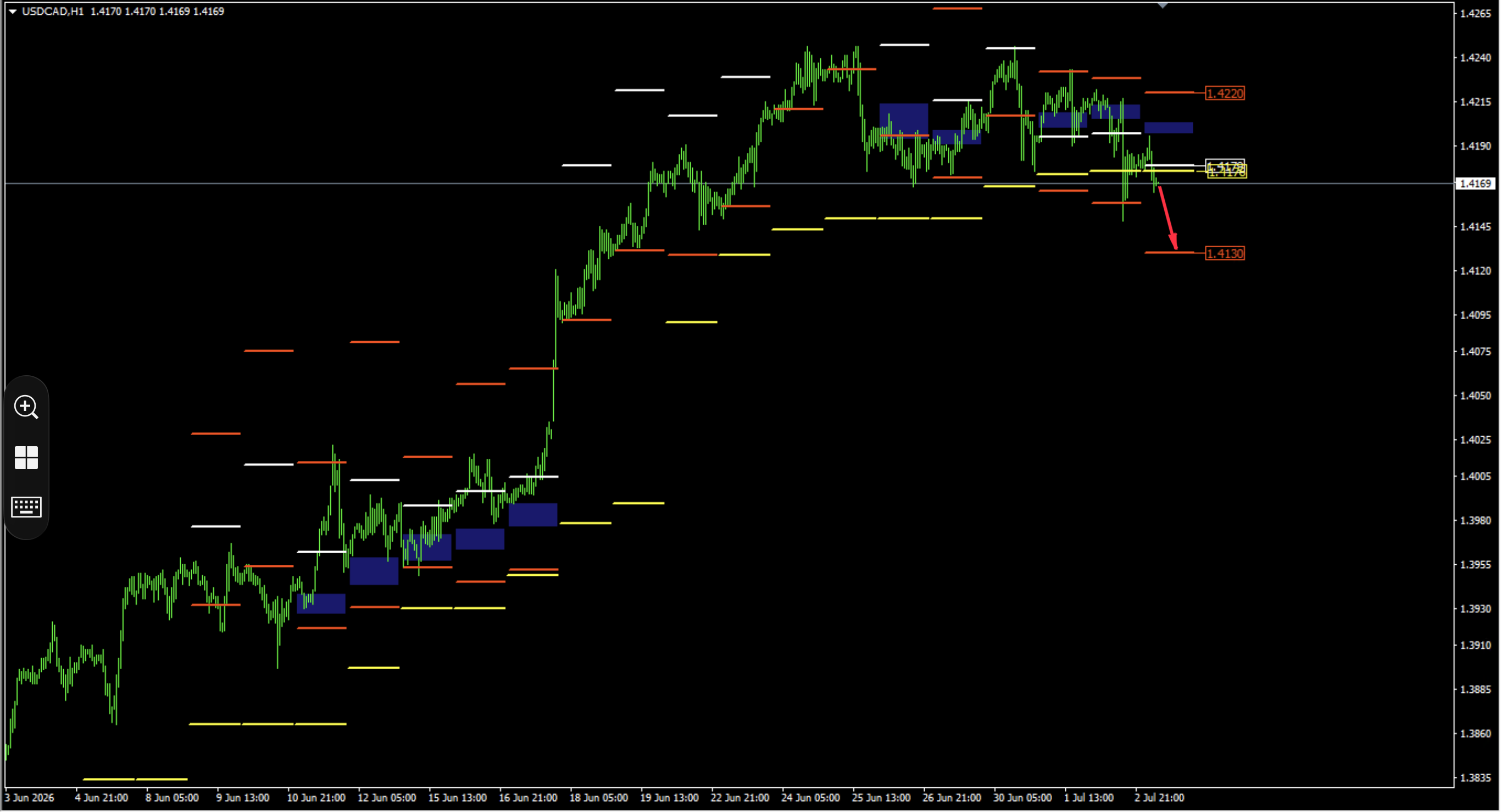The width and height of the screenshot is (1501, 812).
Task: Open the four-square grid layout icon
Action: coord(26,458)
